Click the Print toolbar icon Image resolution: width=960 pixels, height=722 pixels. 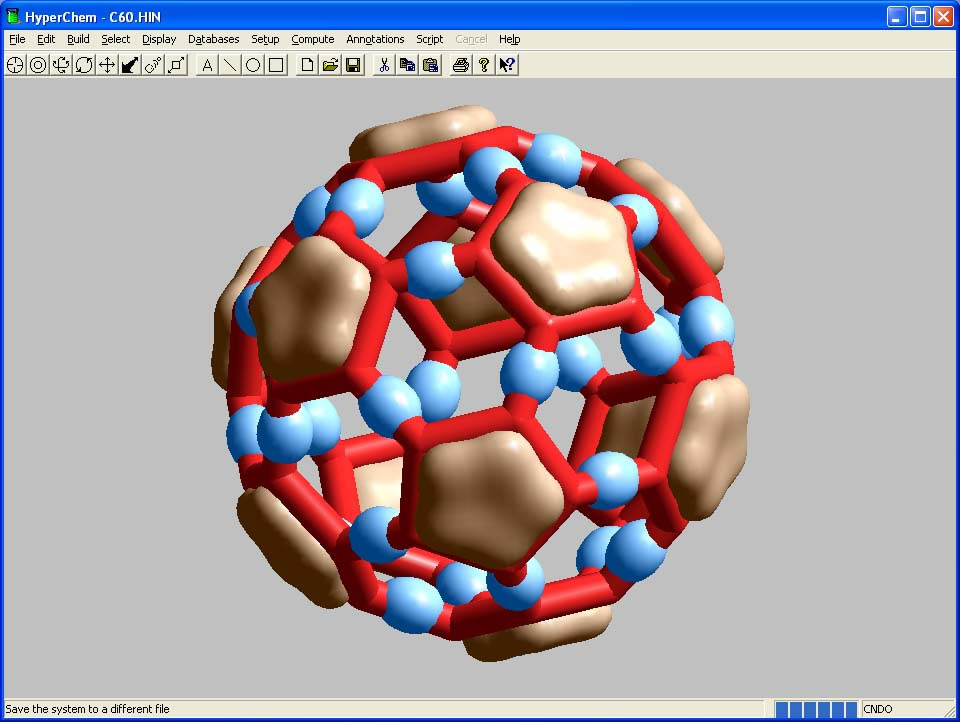[460, 65]
